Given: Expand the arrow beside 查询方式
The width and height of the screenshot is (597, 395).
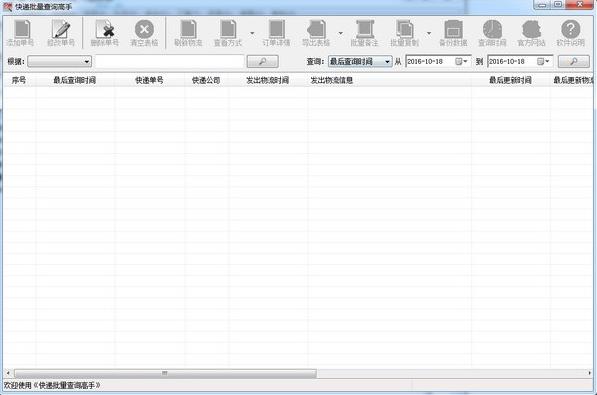Looking at the screenshot, I should click(x=252, y=34).
